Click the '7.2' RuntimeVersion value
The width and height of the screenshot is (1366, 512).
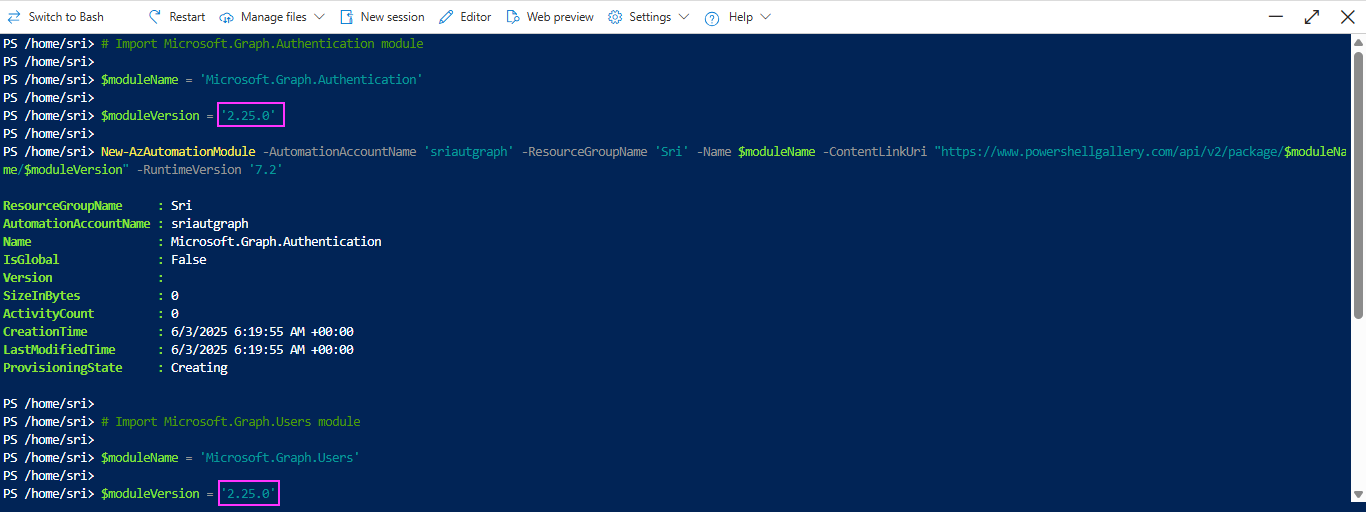pyautogui.click(x=265, y=170)
